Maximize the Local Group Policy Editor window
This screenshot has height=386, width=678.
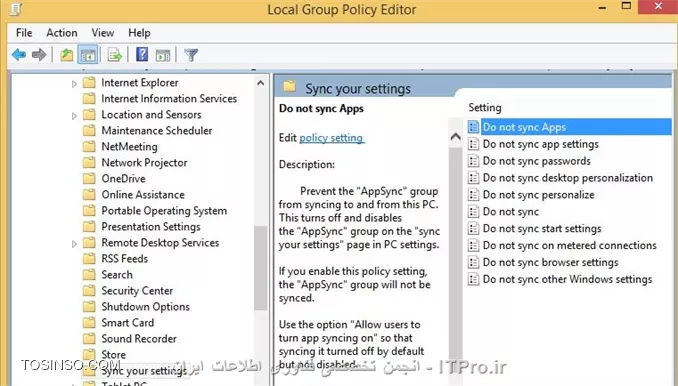626,6
